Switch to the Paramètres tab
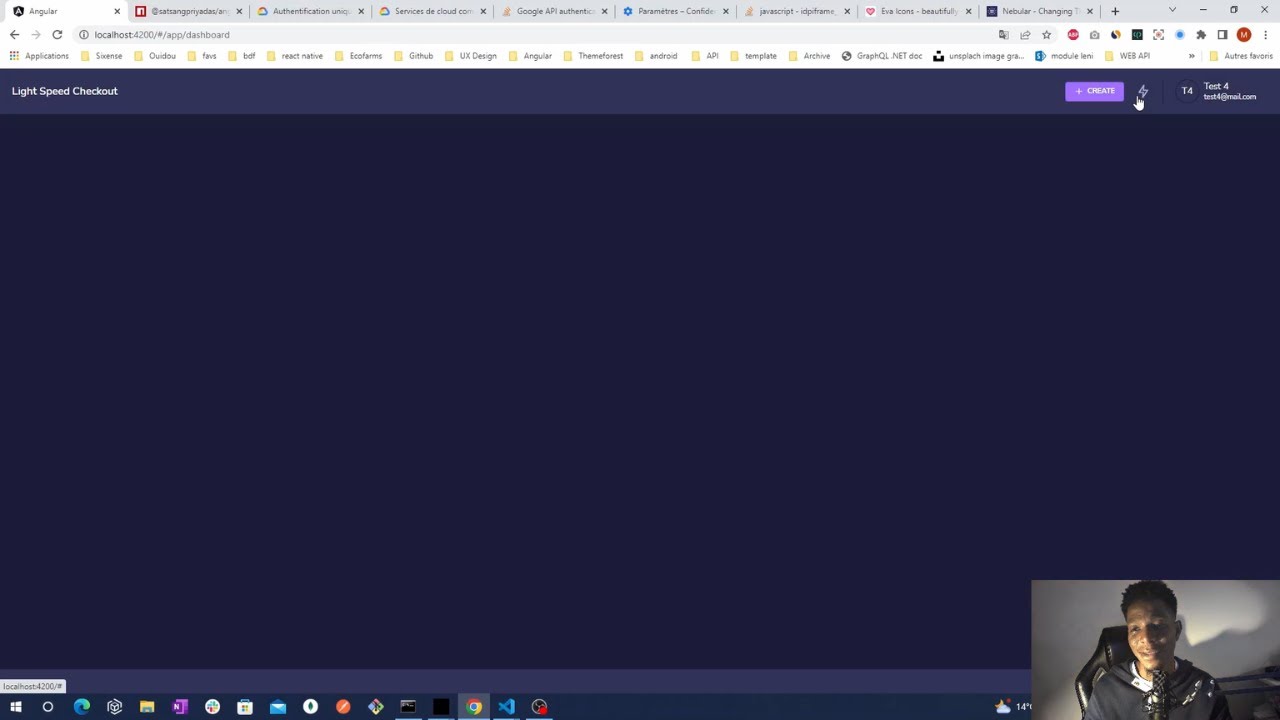The height and width of the screenshot is (720, 1280). coord(677,11)
